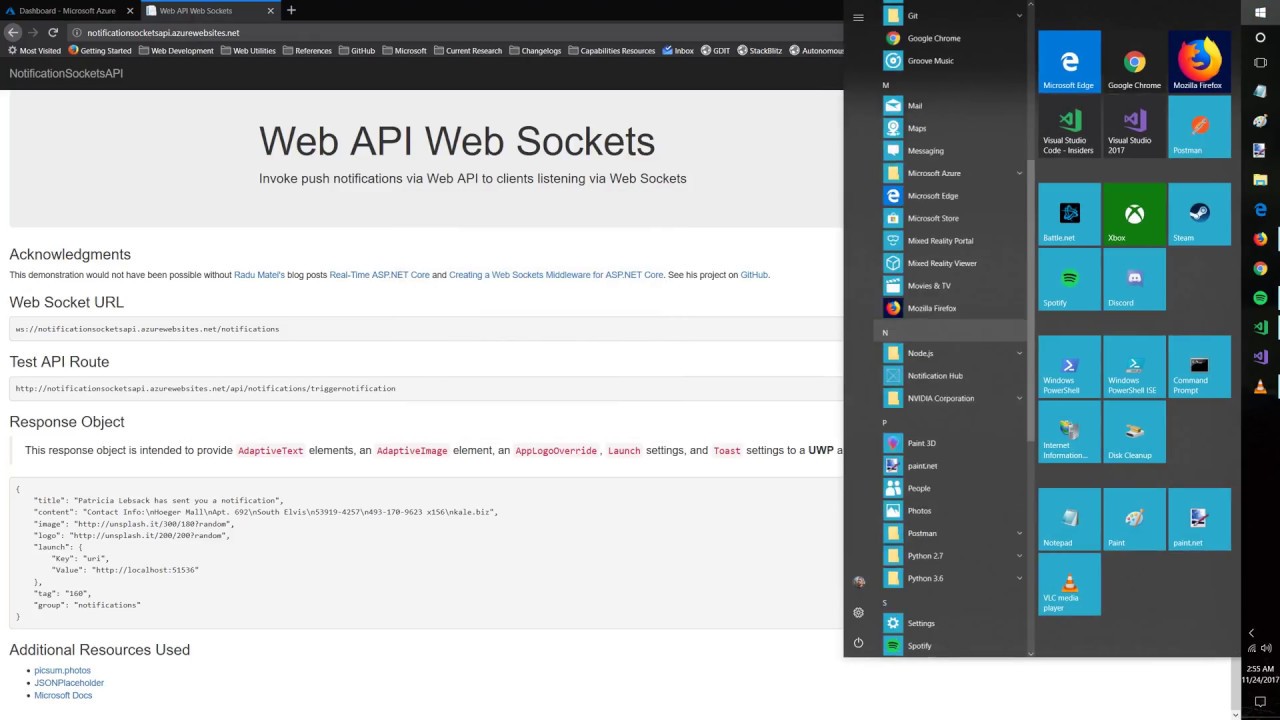This screenshot has height=720, width=1280.
Task: Expand the Start menu hamburger button
Action: 858,17
